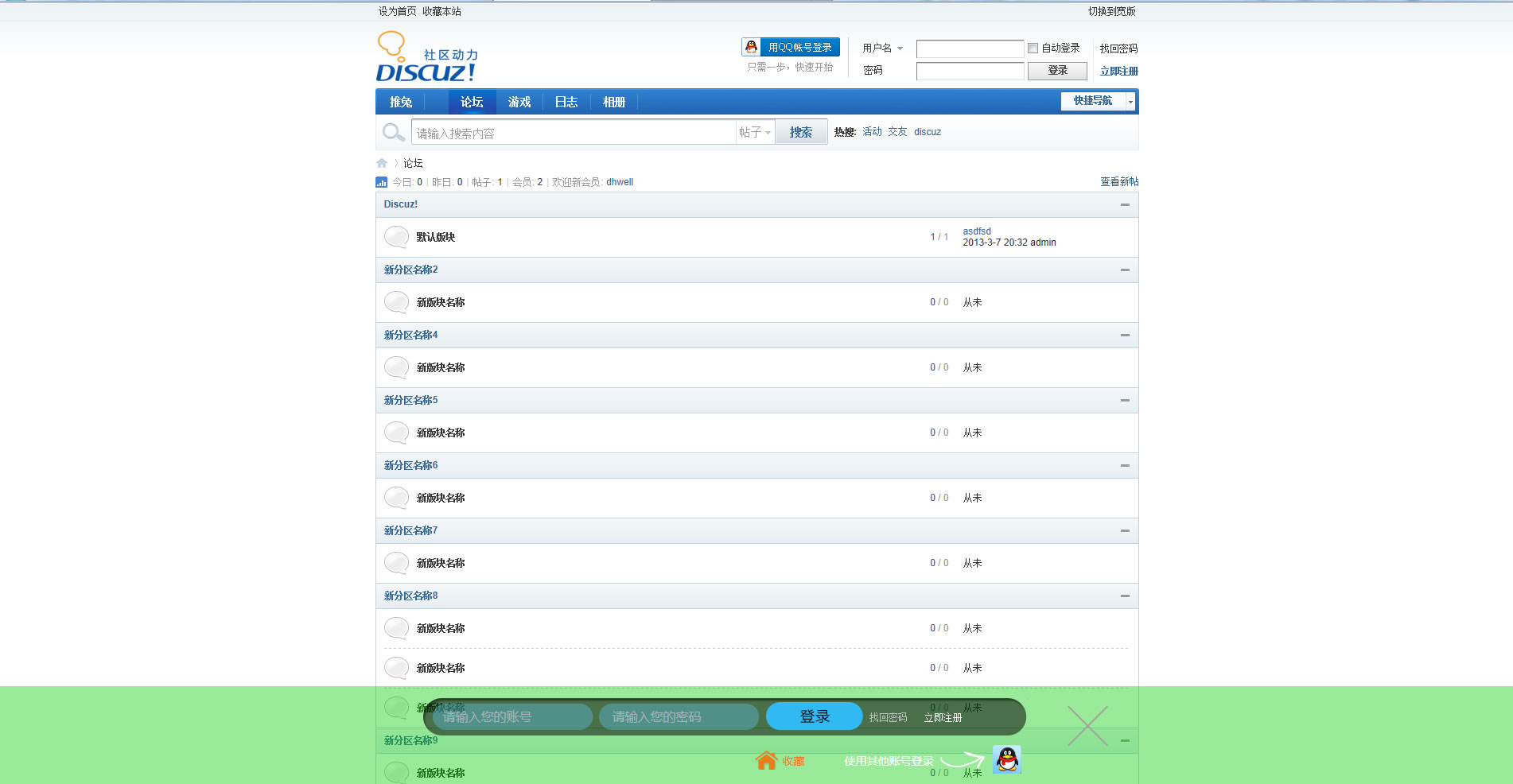
Task: Collapse the 新分区名称4 section
Action: coord(1125,335)
